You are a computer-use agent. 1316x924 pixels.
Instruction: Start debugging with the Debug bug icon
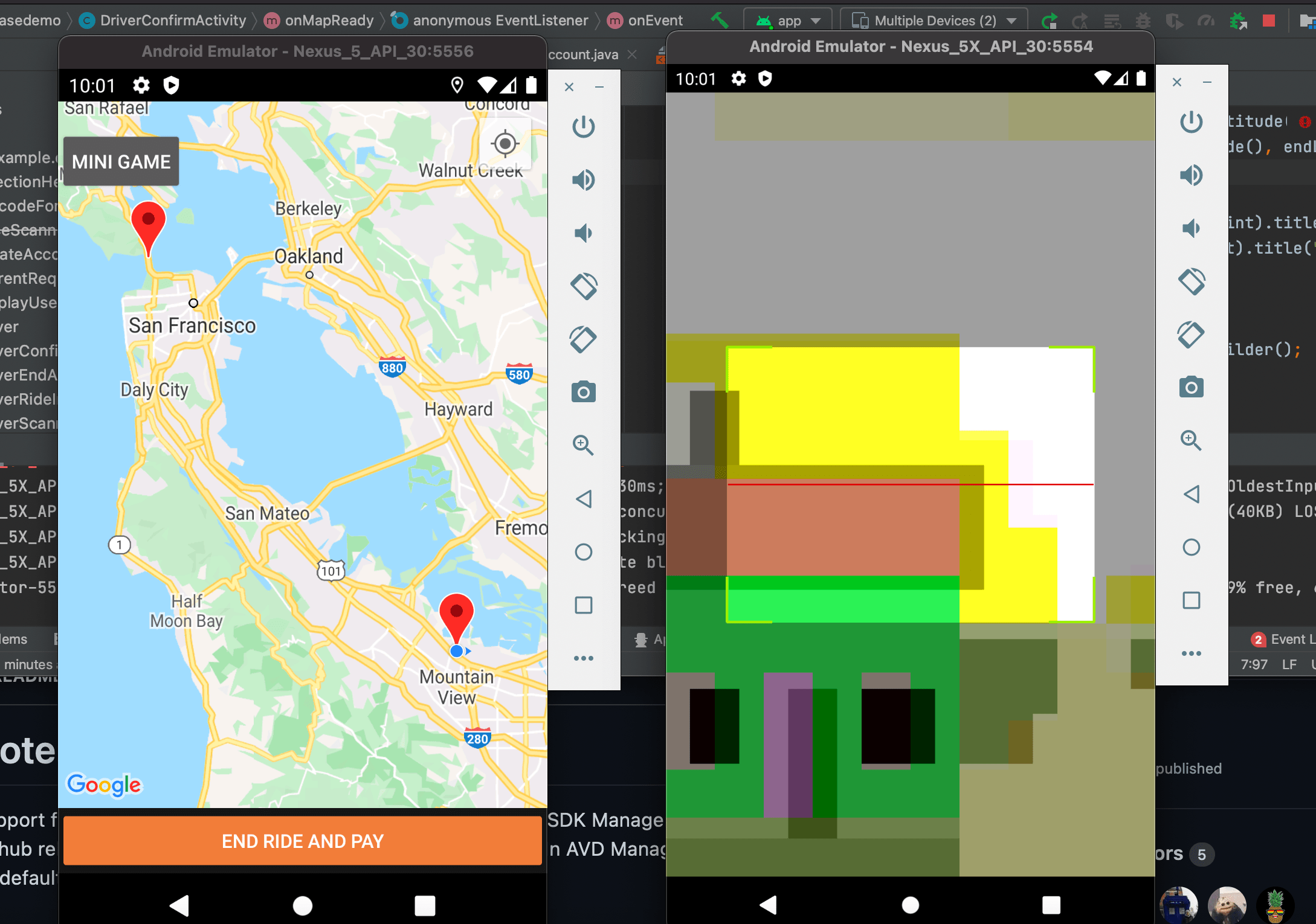point(1143,20)
